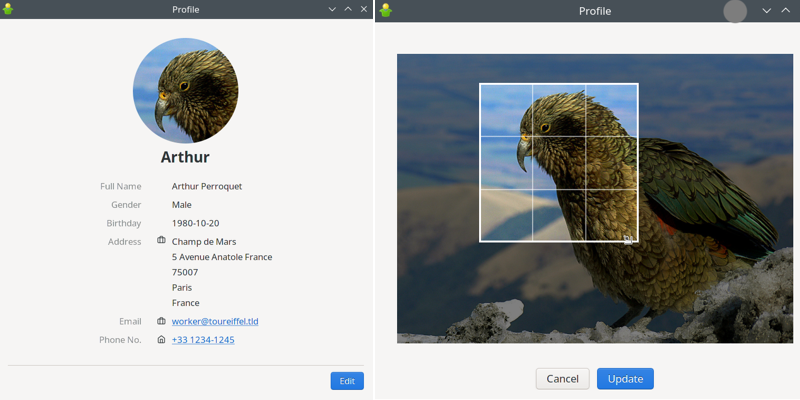Click the +33 1234-1245 phone link
This screenshot has height=400, width=800.
(203, 340)
